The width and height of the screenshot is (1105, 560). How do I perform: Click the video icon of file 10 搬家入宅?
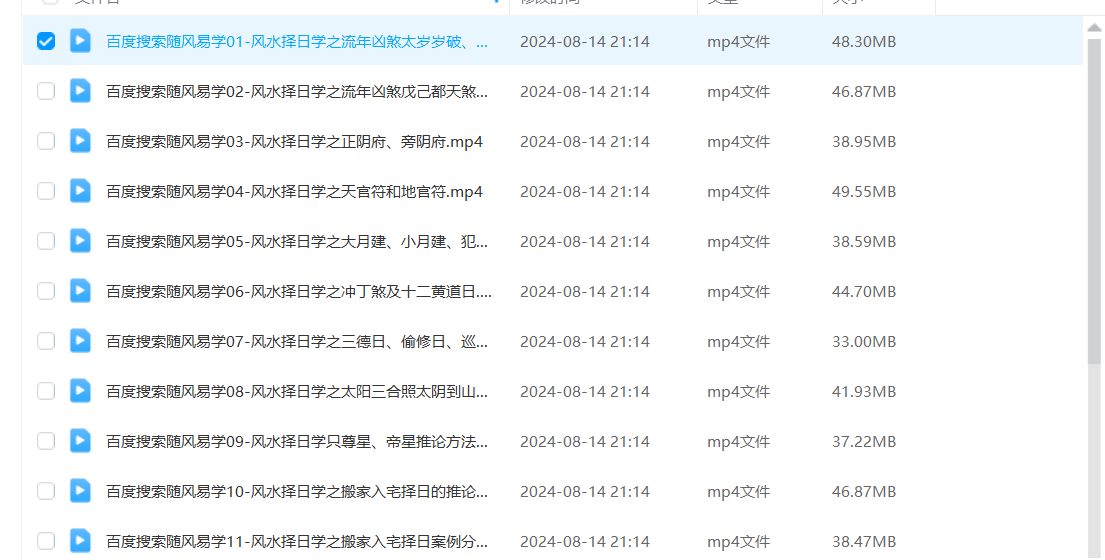(x=80, y=491)
